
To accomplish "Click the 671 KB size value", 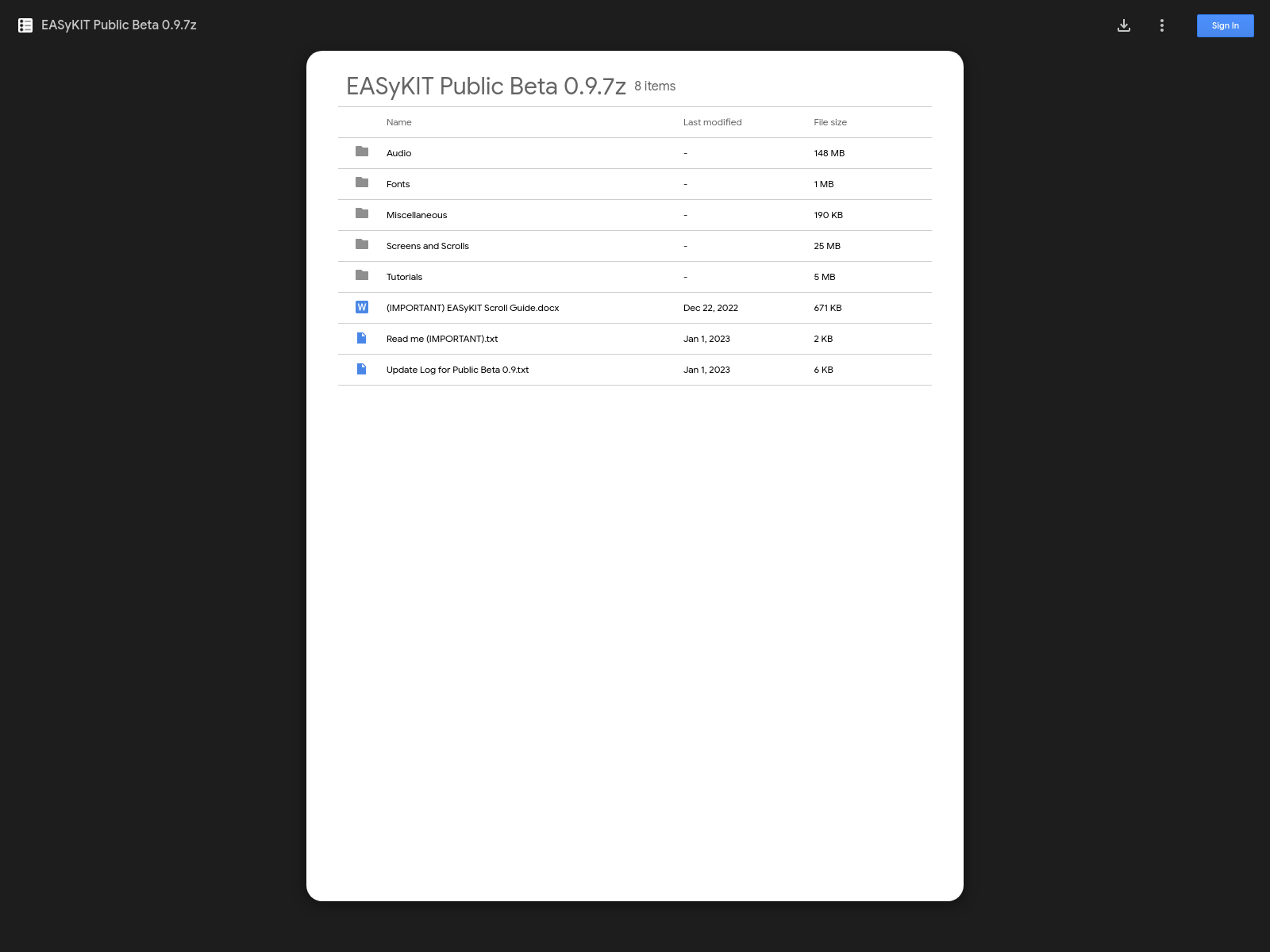I will click(x=827, y=308).
